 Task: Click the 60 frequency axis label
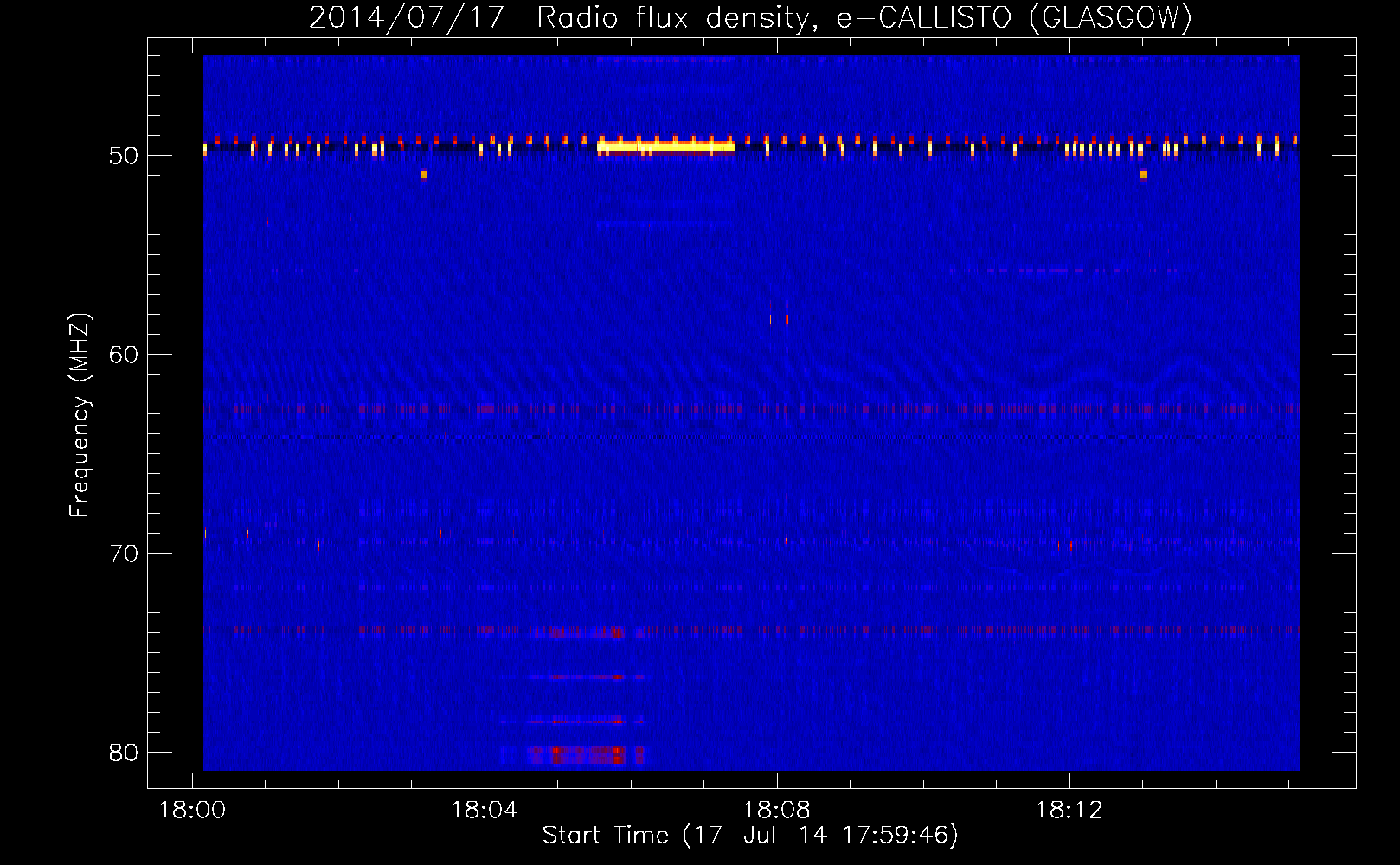(x=124, y=355)
